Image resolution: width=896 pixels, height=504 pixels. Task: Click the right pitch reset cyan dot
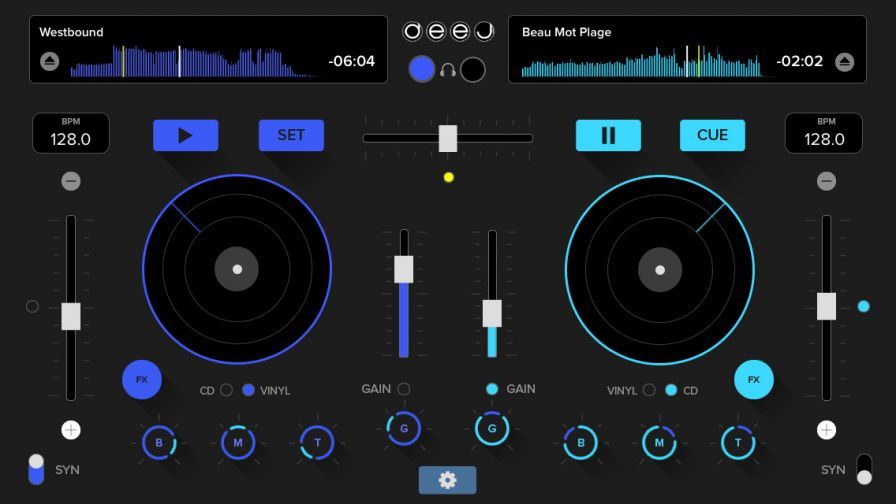[863, 306]
